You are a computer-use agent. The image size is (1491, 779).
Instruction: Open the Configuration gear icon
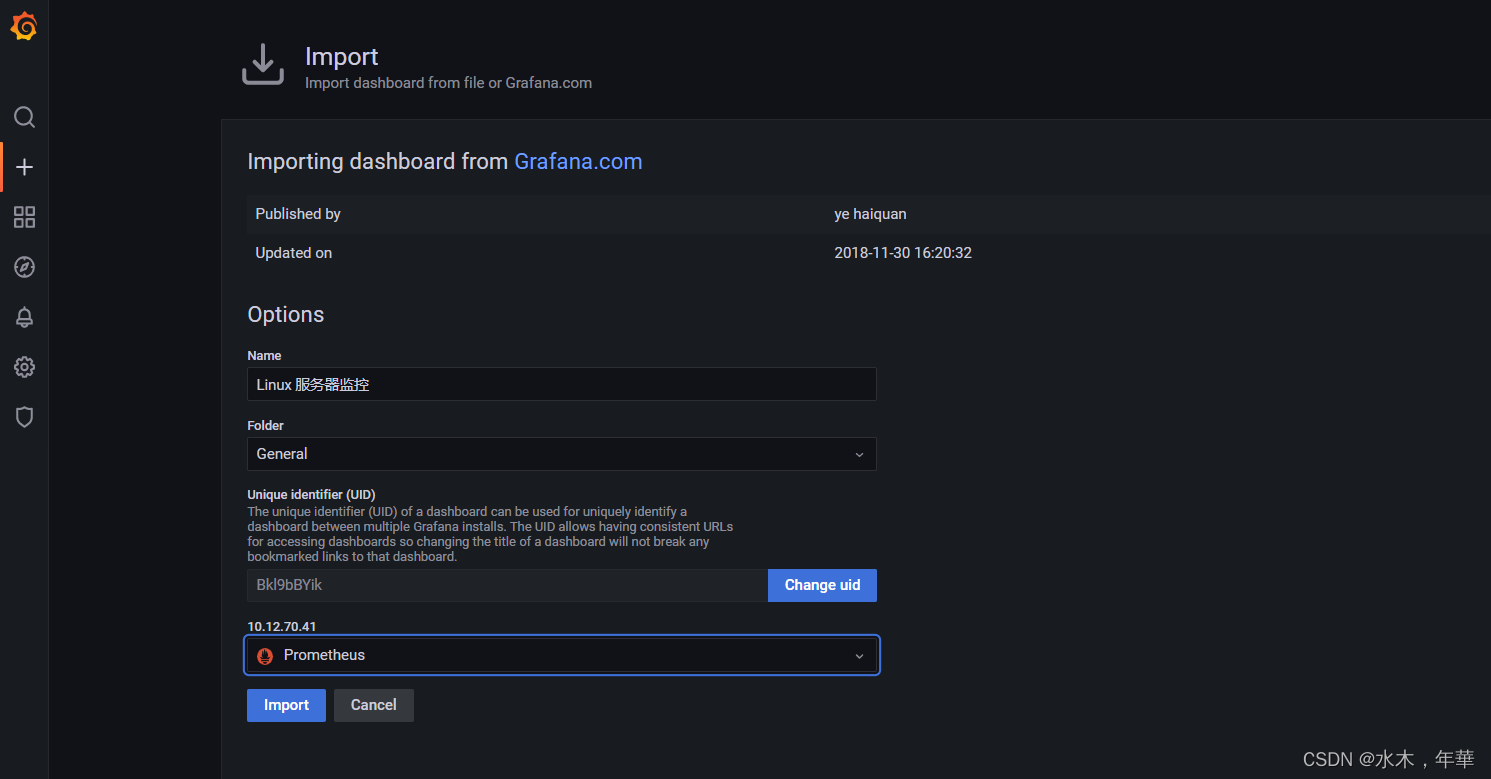(25, 367)
